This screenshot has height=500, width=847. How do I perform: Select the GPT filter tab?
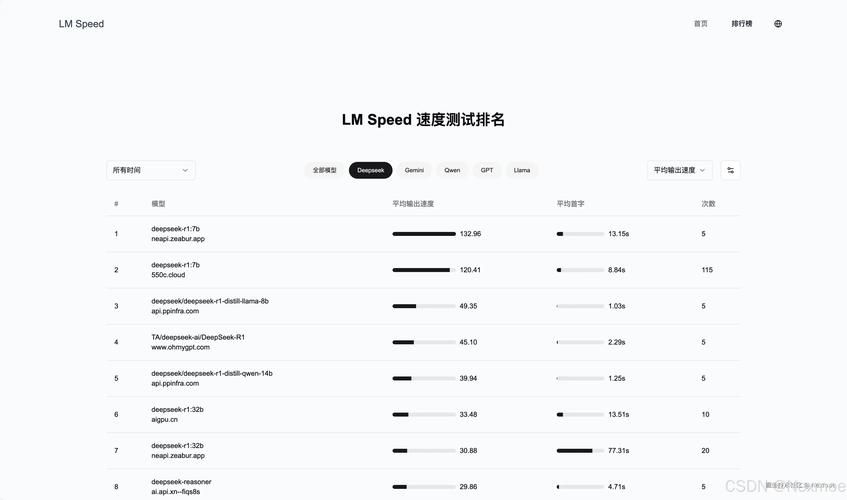[487, 170]
